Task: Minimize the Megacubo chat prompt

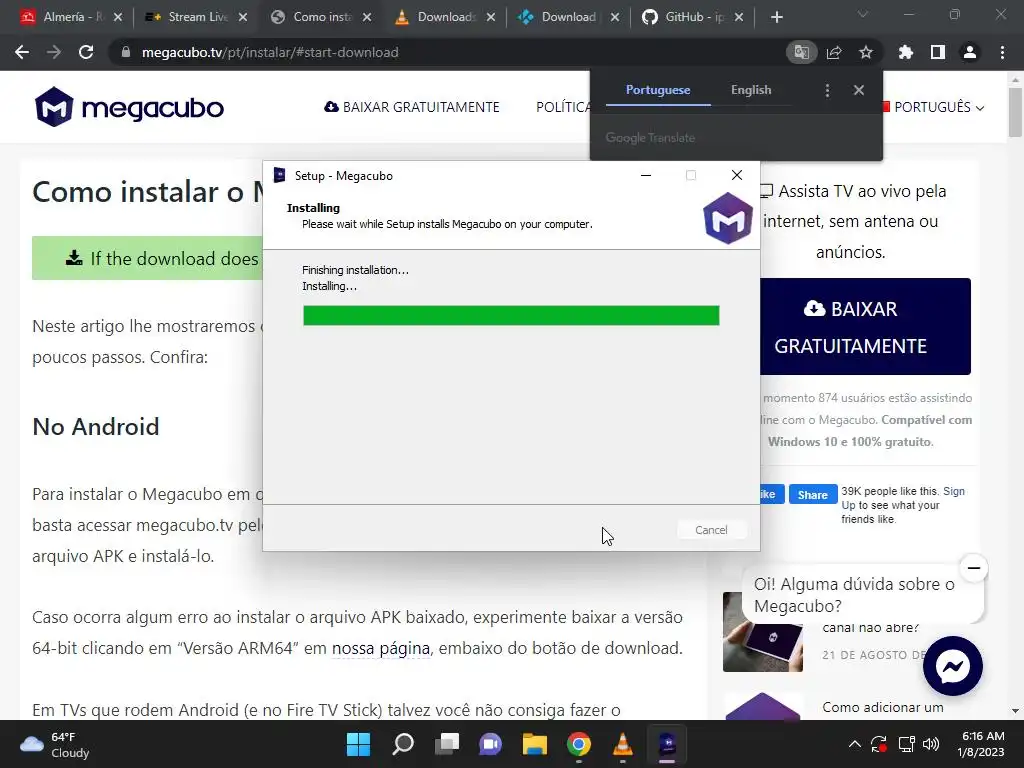Action: coord(974,568)
